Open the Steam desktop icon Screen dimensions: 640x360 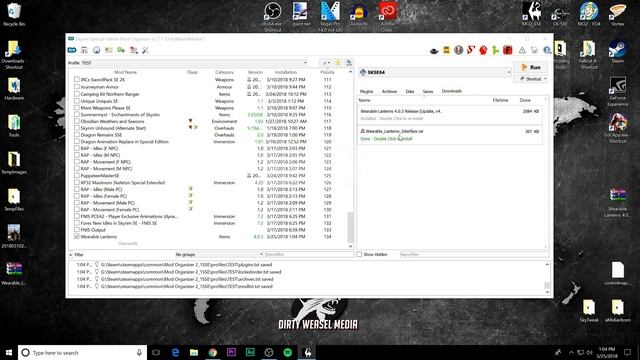pos(618,52)
